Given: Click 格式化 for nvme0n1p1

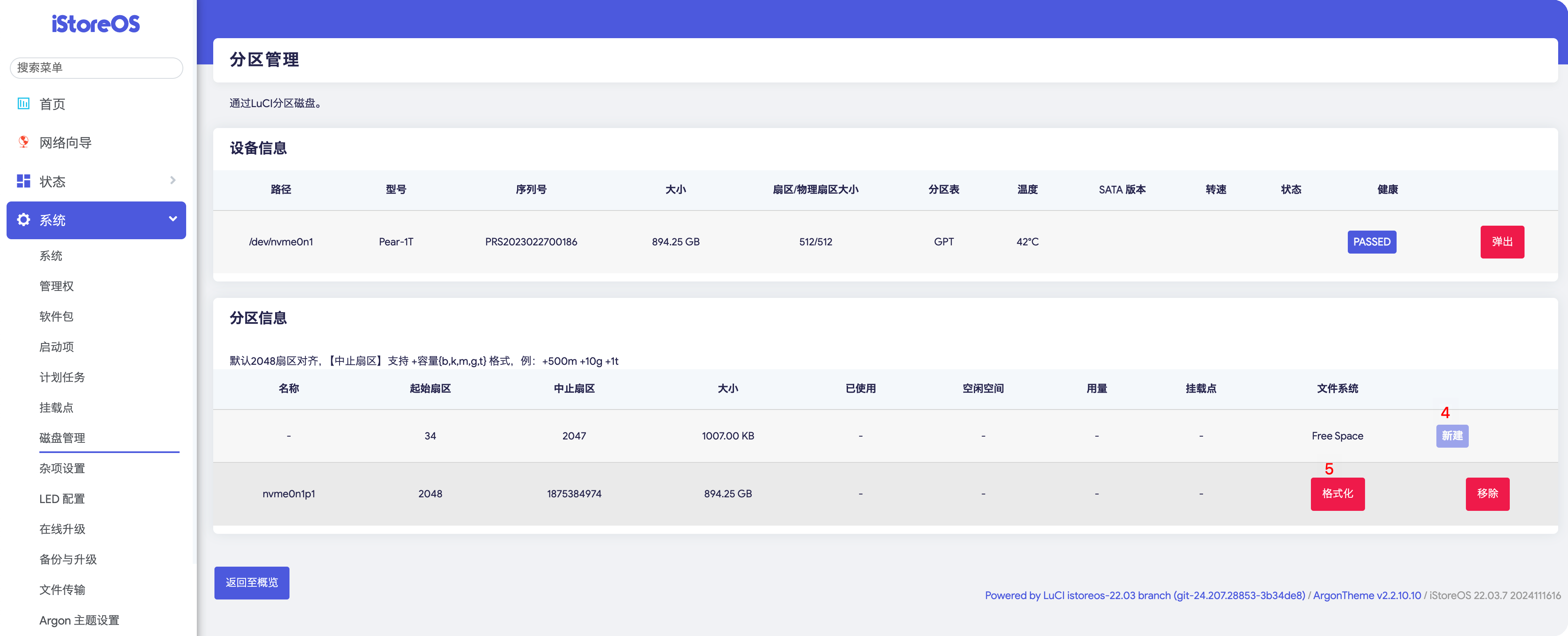Looking at the screenshot, I should (1337, 494).
